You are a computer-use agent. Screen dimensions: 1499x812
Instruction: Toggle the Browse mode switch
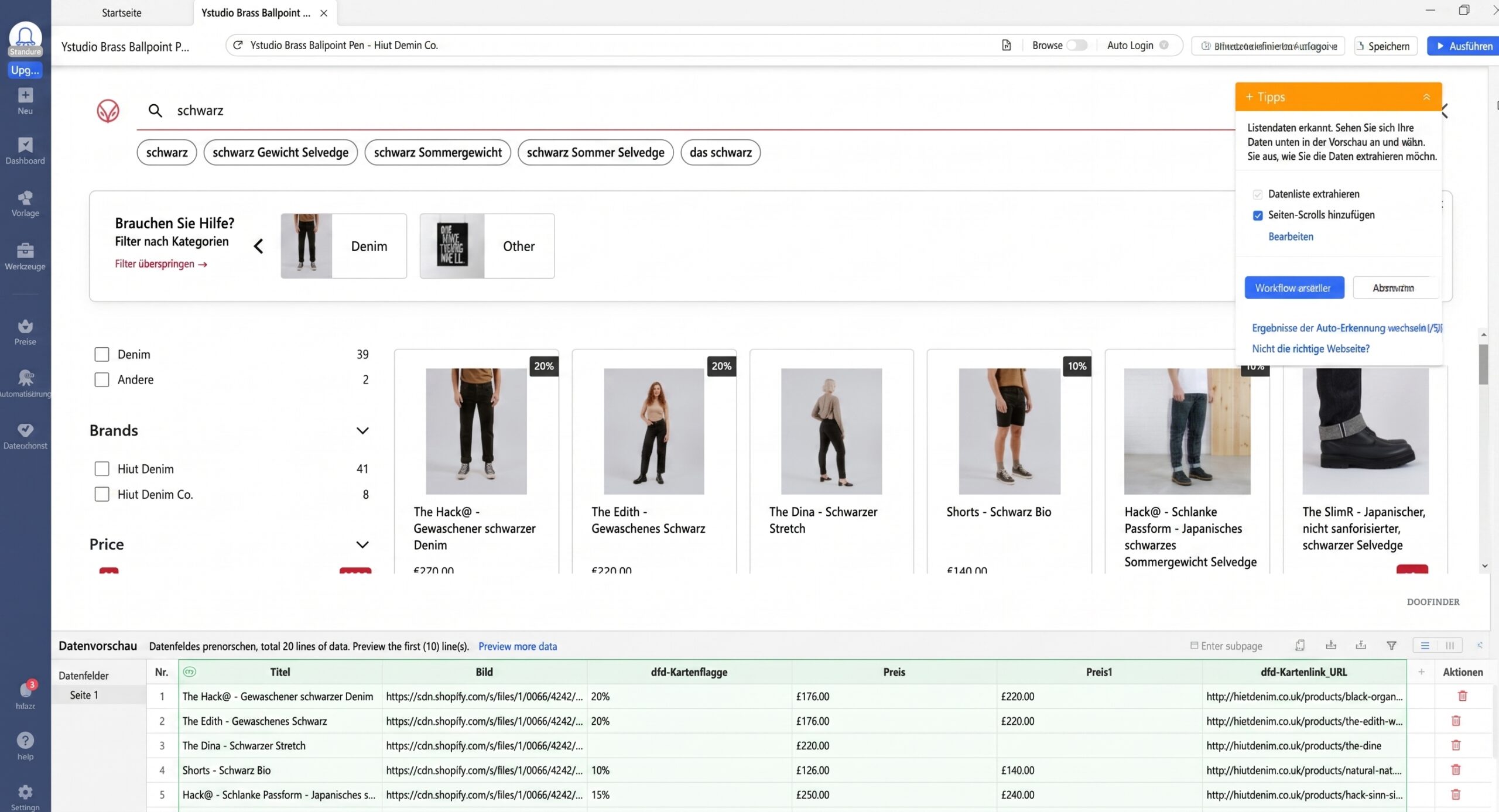point(1076,45)
